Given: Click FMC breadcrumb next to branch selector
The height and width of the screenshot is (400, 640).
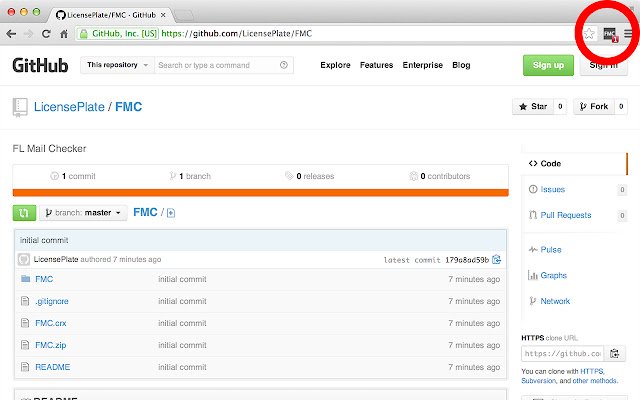Looking at the screenshot, I should (x=145, y=213).
